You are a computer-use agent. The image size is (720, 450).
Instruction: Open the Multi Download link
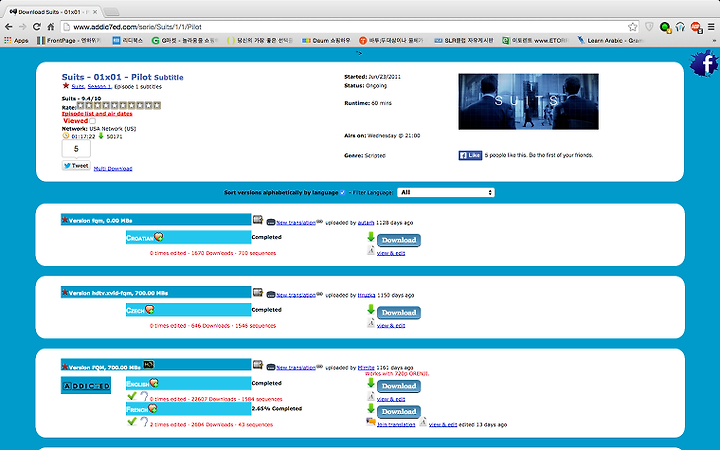click(x=113, y=169)
